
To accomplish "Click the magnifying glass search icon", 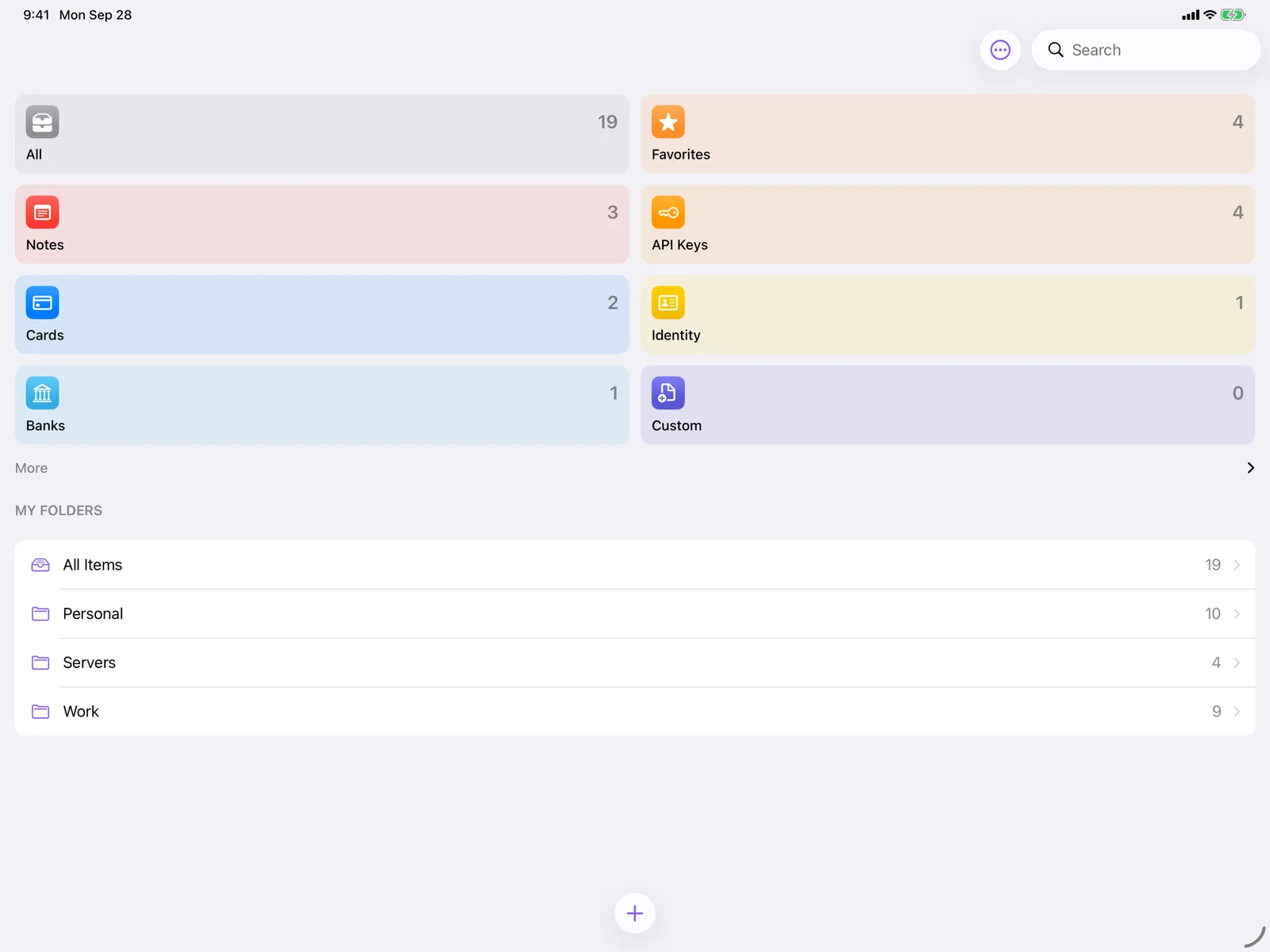I will point(1056,50).
